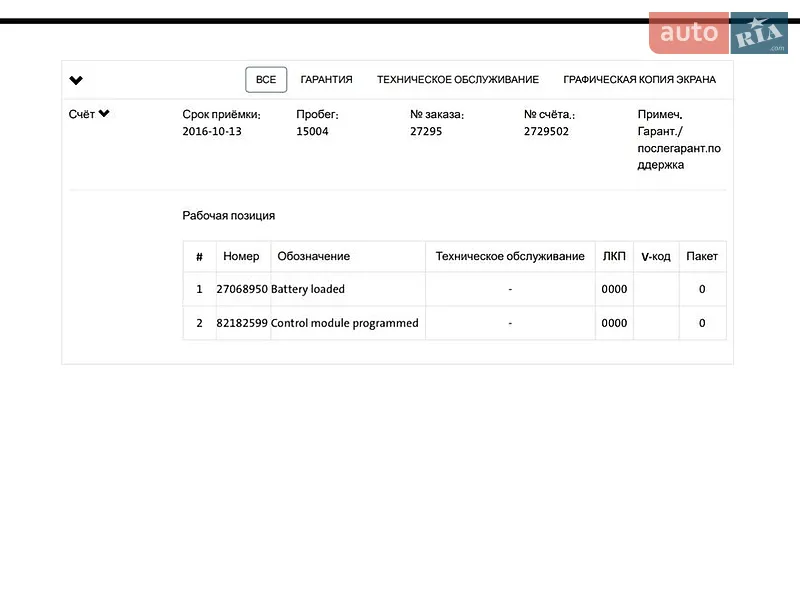Screen dimensions: 800x600
Task: Click acceptance date 2016-10-13
Action: (x=212, y=131)
